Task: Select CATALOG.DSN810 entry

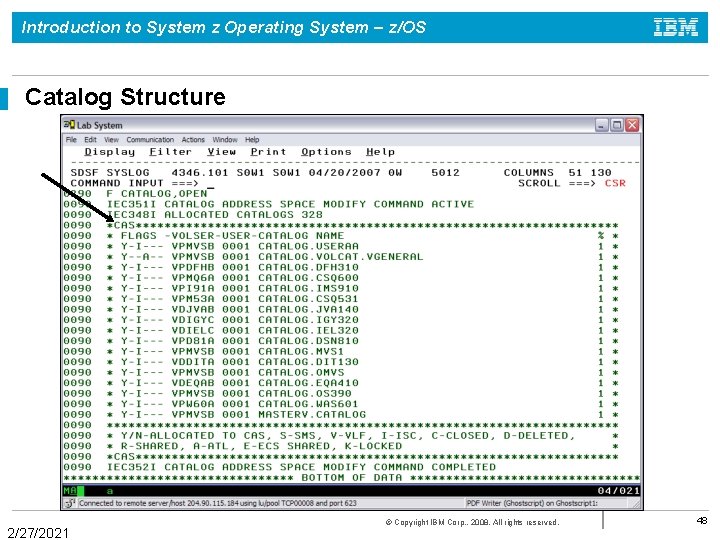Action: 308,341
